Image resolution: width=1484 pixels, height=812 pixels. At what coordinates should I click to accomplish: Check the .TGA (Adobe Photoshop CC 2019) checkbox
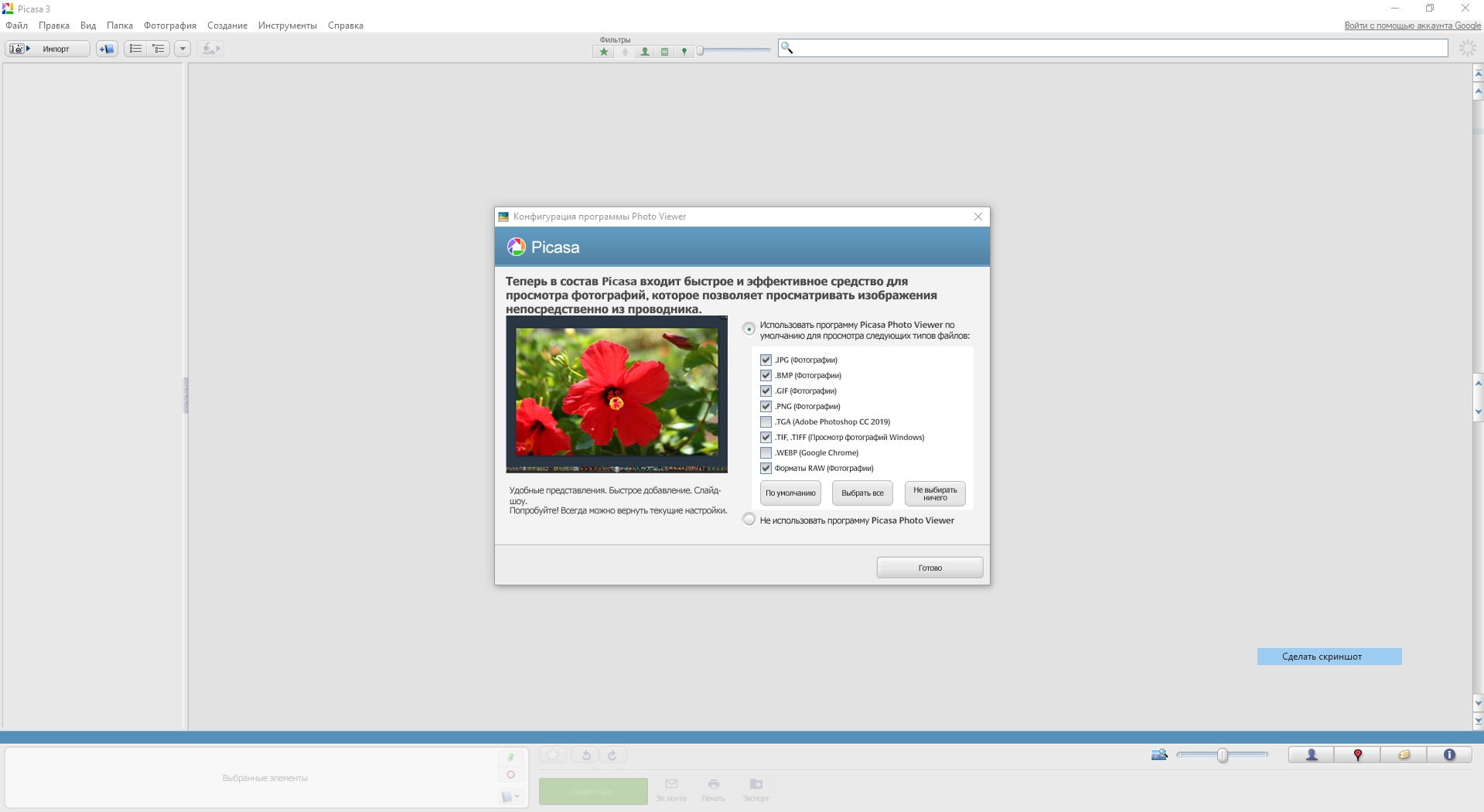(766, 421)
